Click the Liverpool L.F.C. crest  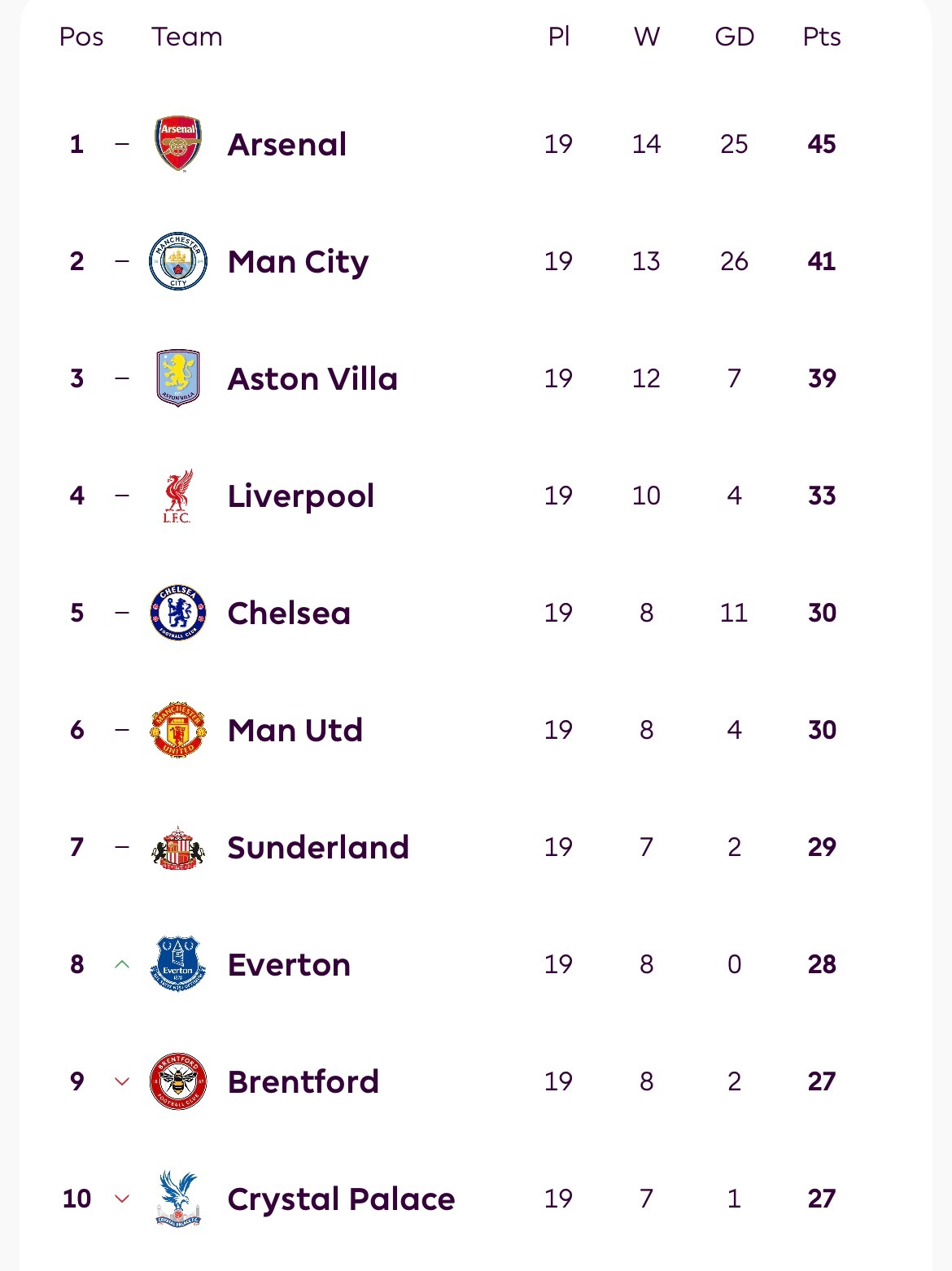coord(177,496)
